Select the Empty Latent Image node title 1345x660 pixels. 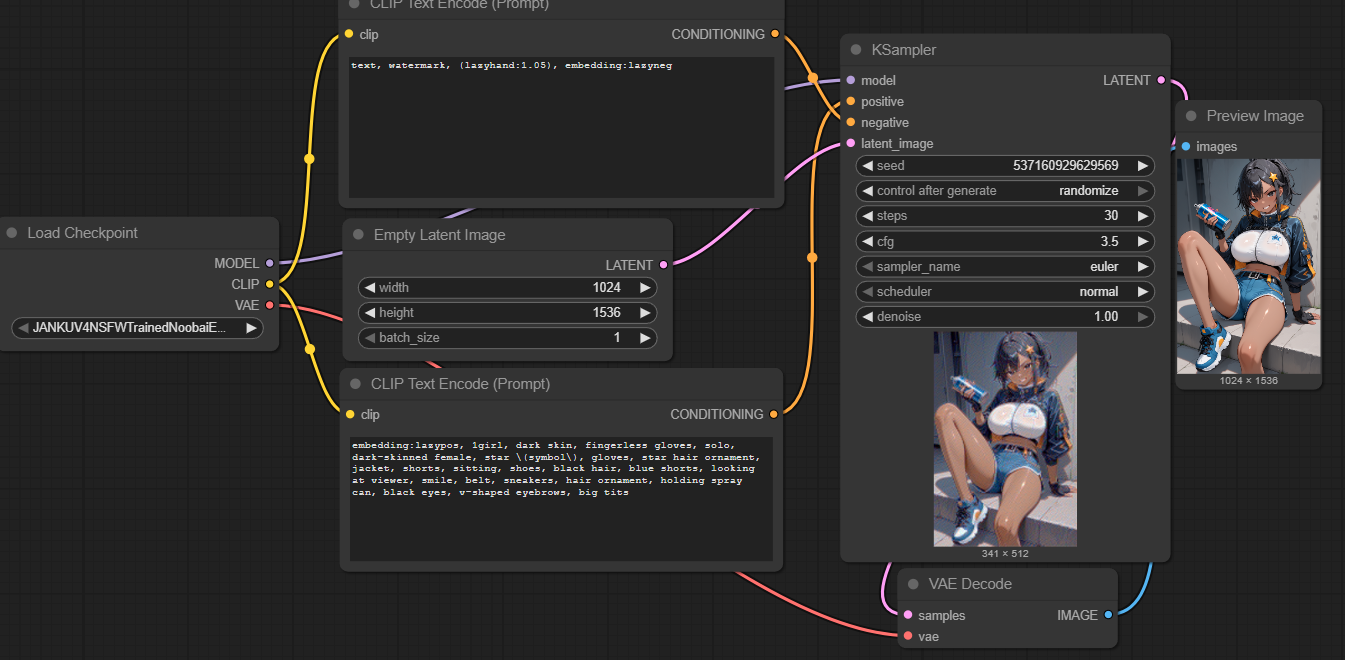coord(440,235)
